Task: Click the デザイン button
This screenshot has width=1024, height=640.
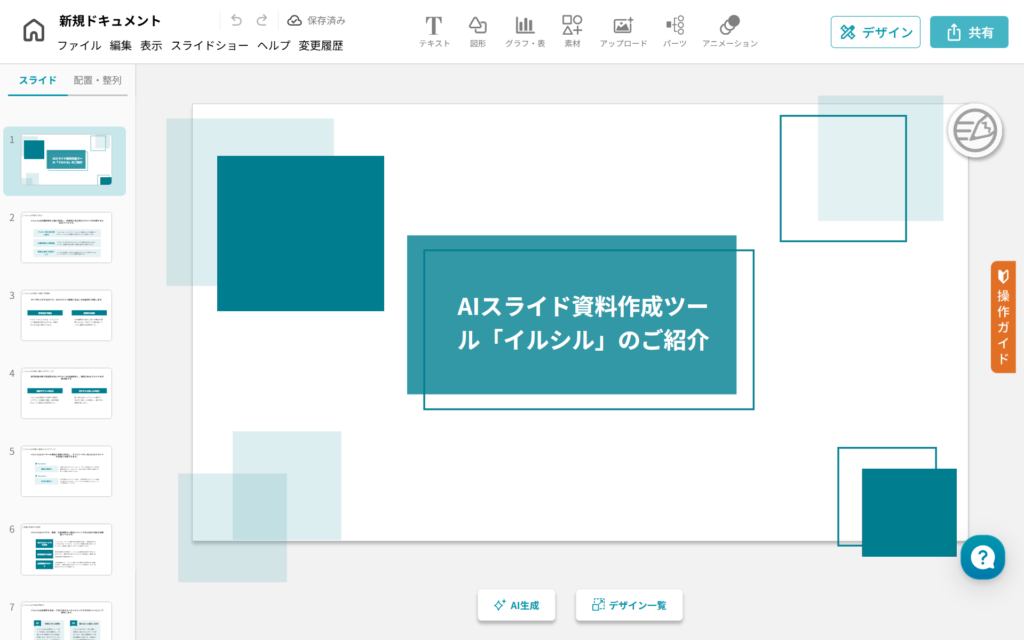Action: 875,32
